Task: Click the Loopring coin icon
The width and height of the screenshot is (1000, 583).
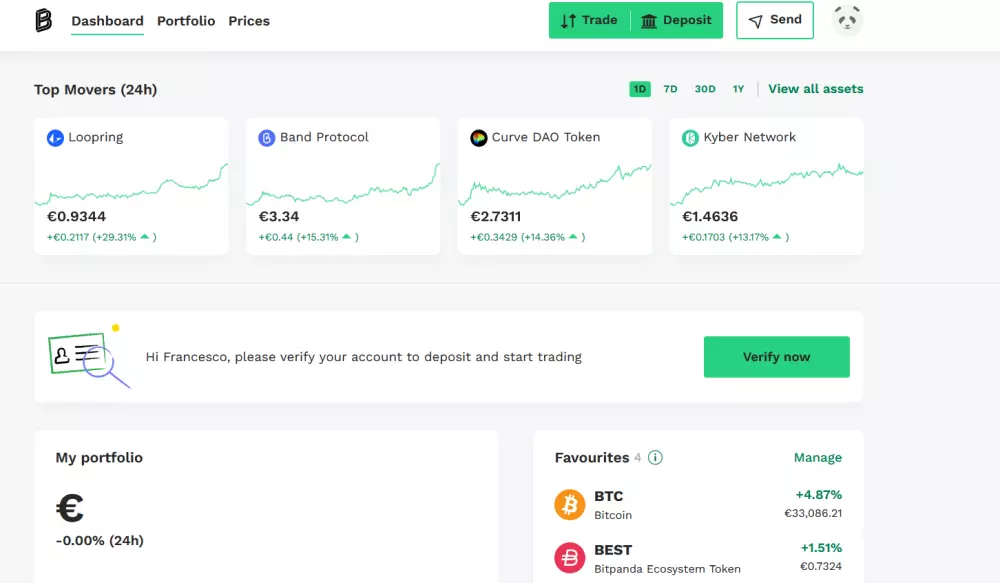Action: point(55,138)
